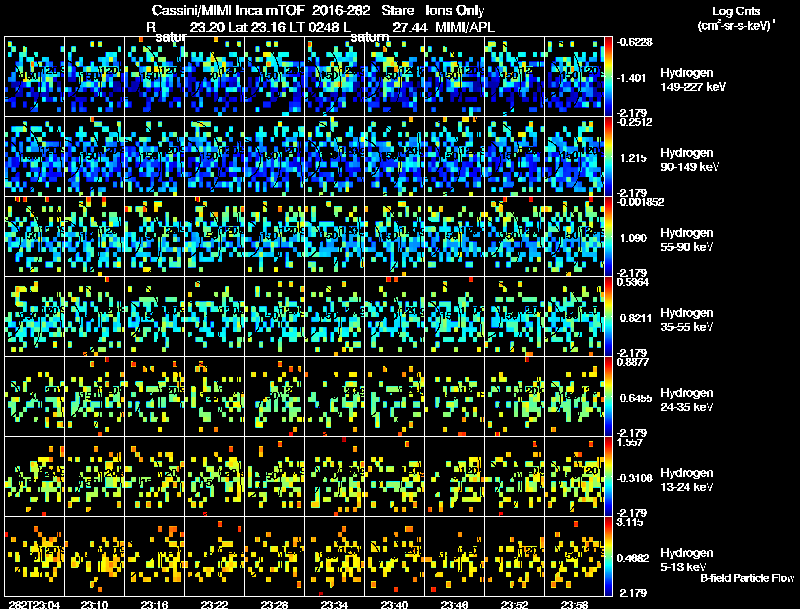The height and width of the screenshot is (609, 800).
Task: Click the 23:58 time axis label
Action: coord(574,604)
